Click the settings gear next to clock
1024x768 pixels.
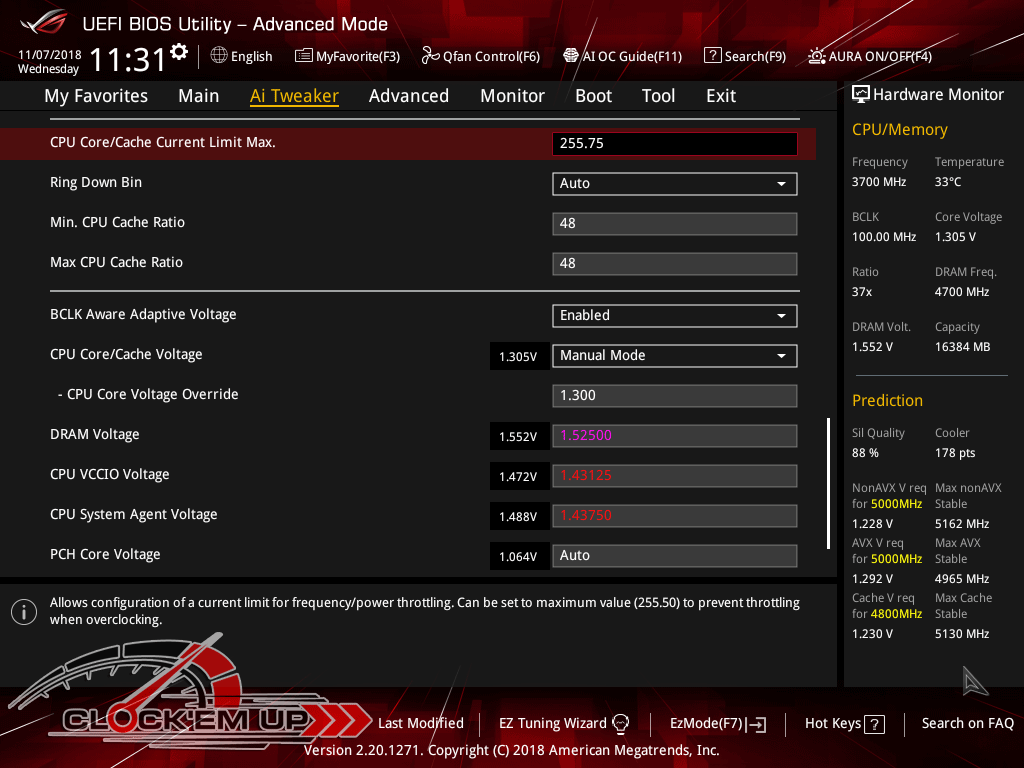[x=179, y=52]
